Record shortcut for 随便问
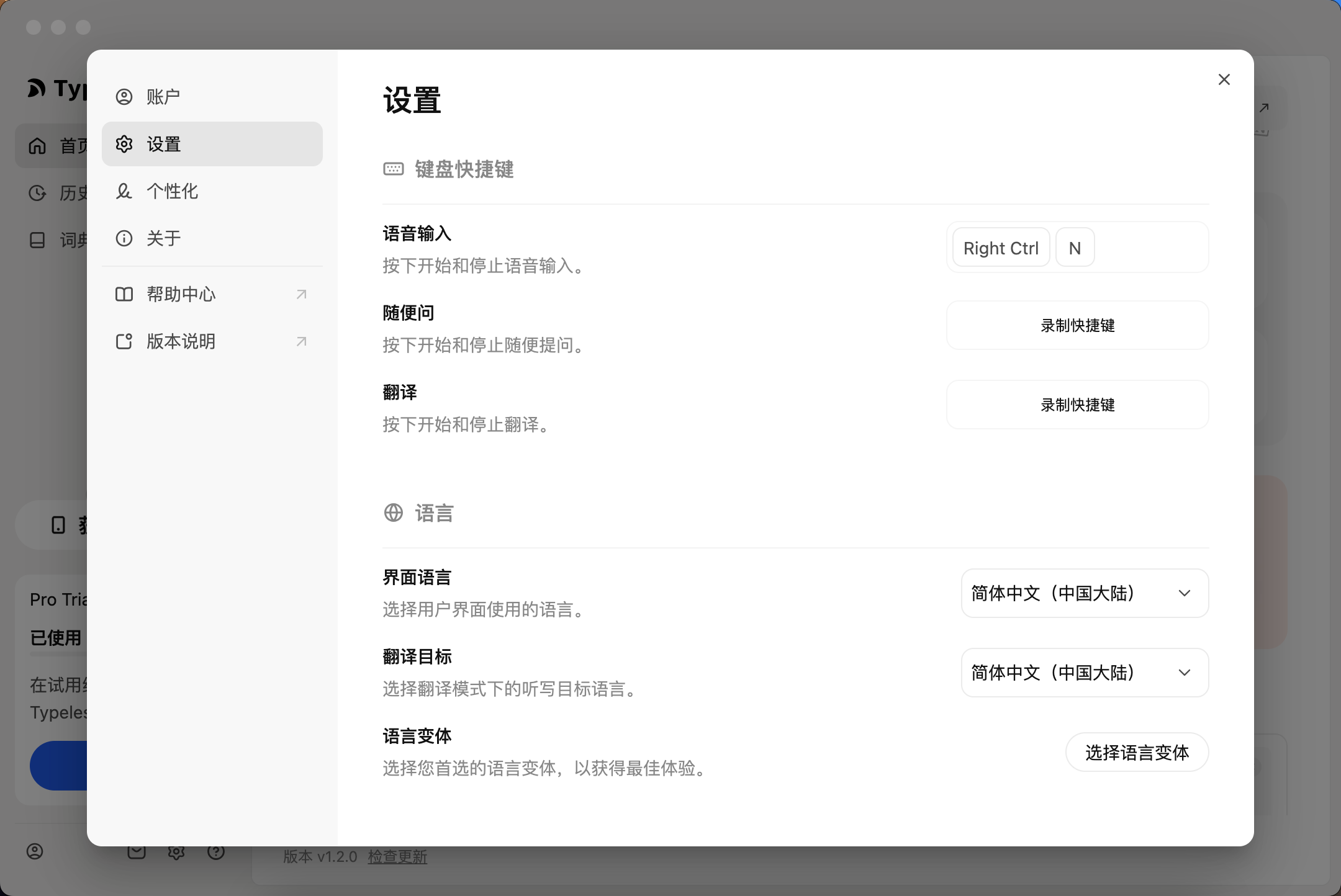The height and width of the screenshot is (896, 1341). tap(1077, 325)
